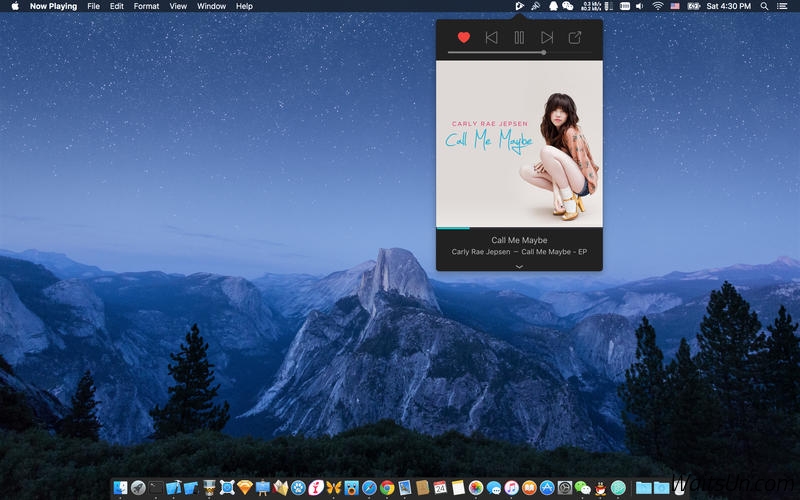This screenshot has width=800, height=500.
Task: Open the View menu
Action: point(178,6)
